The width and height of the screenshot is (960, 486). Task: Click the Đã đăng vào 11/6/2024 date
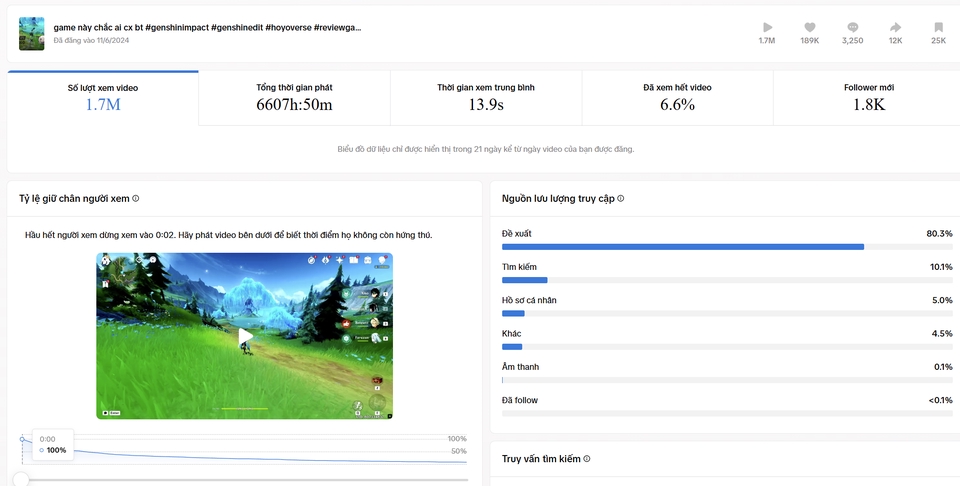coord(91,40)
